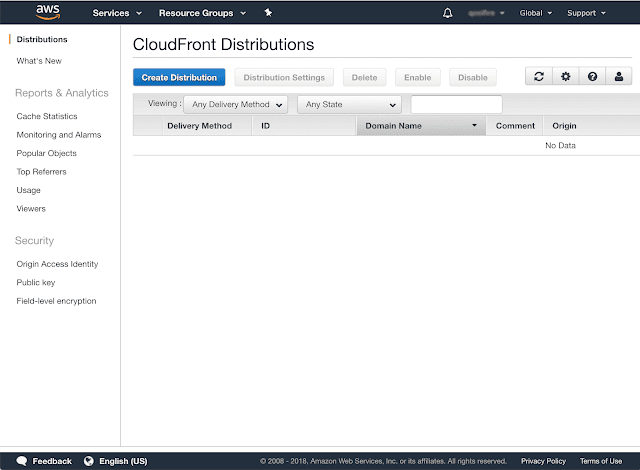This screenshot has height=470, width=640.
Task: Open table preferences gear icon
Action: 565,76
